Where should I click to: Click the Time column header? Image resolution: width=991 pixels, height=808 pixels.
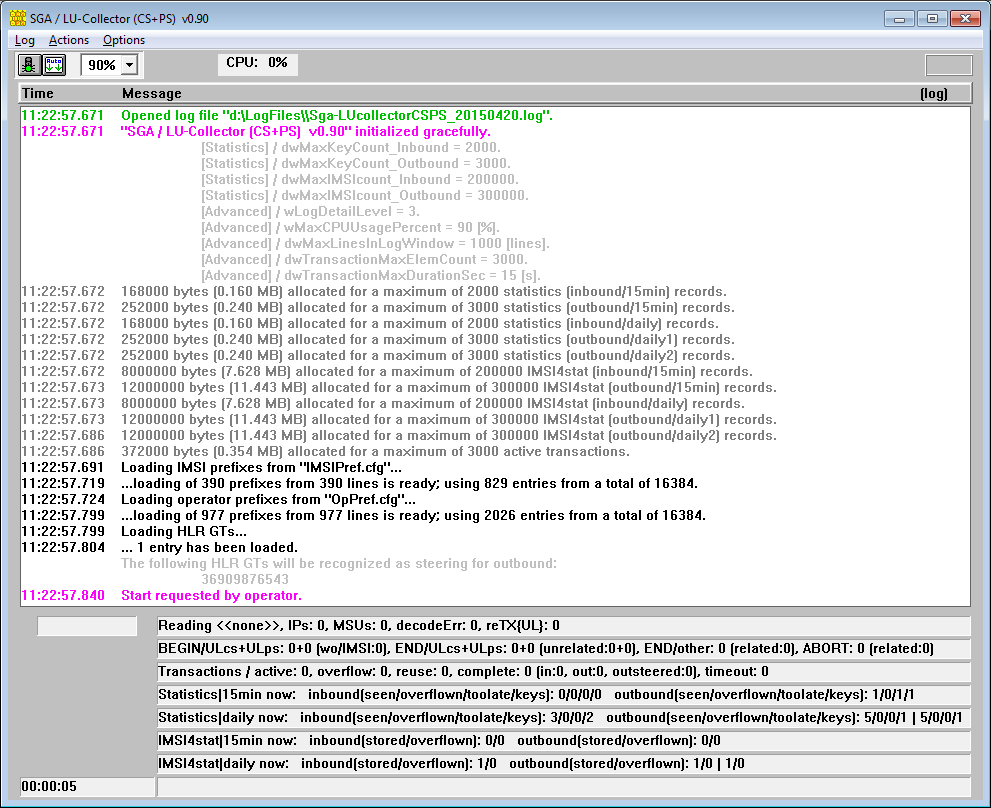click(38, 94)
